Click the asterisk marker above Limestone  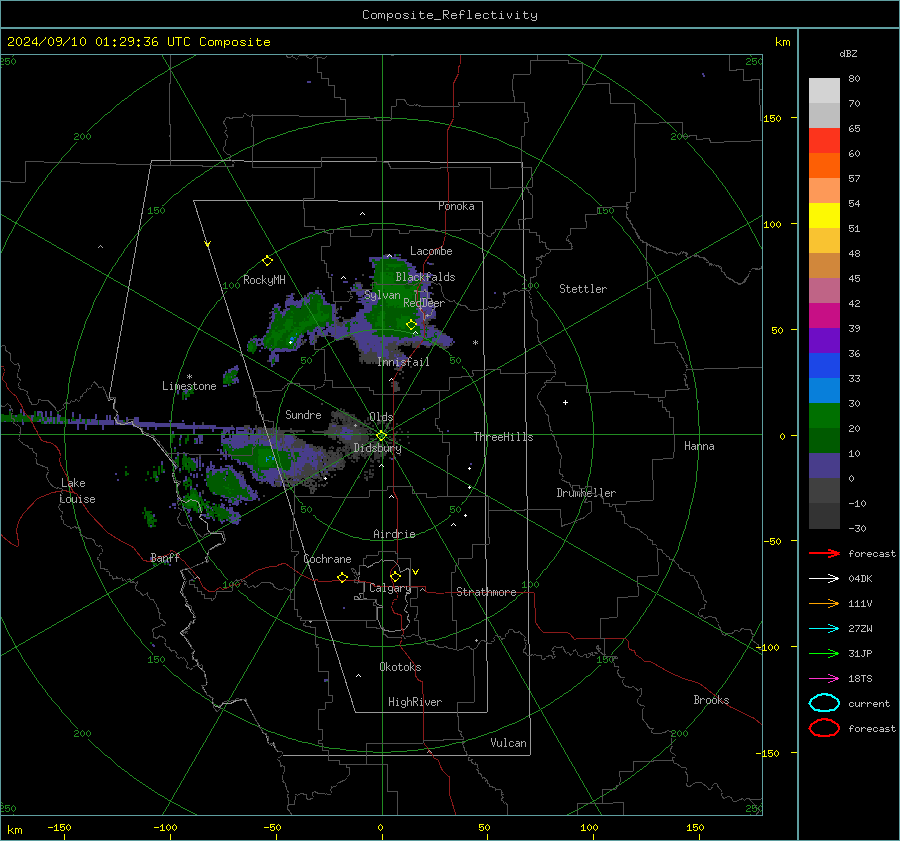[189, 377]
